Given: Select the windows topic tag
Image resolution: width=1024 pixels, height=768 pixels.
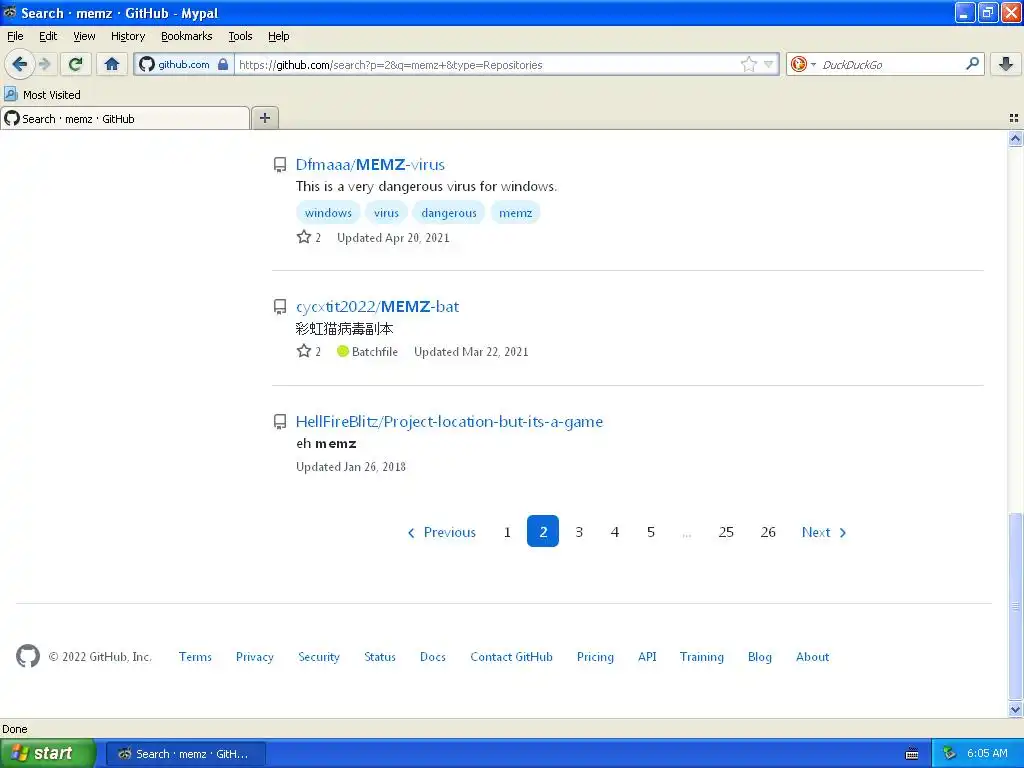Looking at the screenshot, I should (328, 213).
